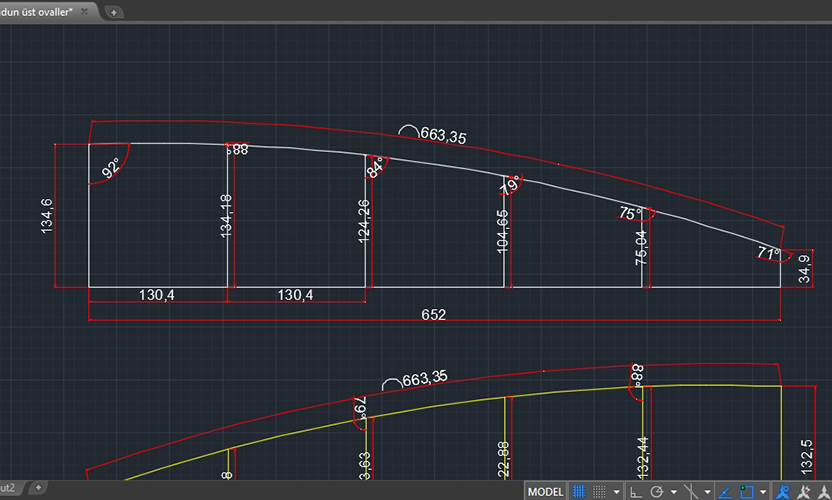The image size is (832, 500).
Task: Click the annotation scale icon at far right
Action: pos(823,492)
